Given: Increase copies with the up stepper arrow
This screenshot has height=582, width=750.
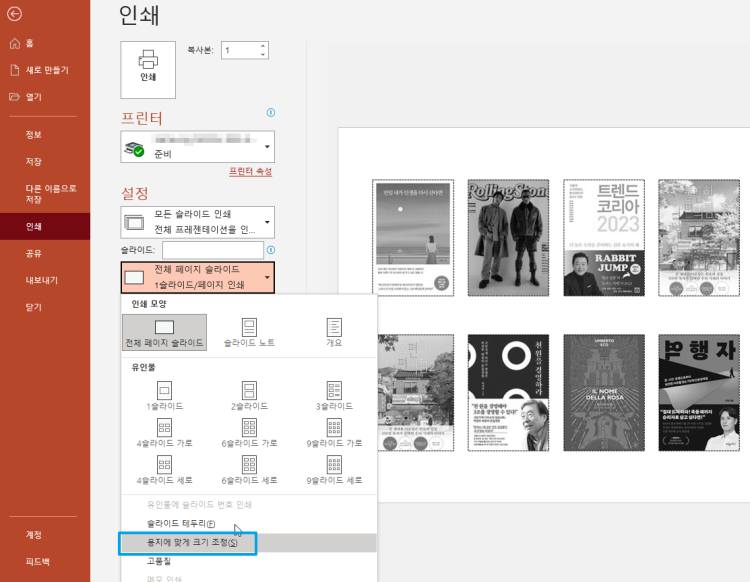Looking at the screenshot, I should [x=263, y=46].
